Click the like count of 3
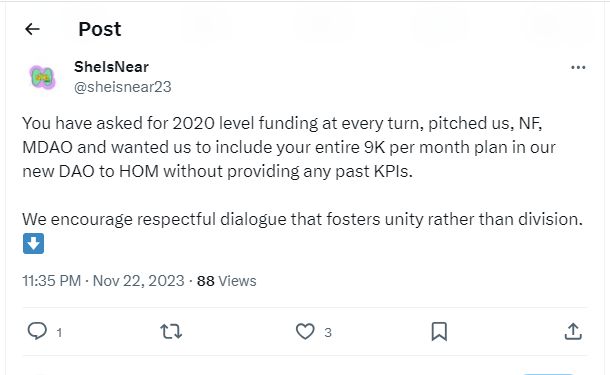The height and width of the screenshot is (375, 610). (328, 333)
